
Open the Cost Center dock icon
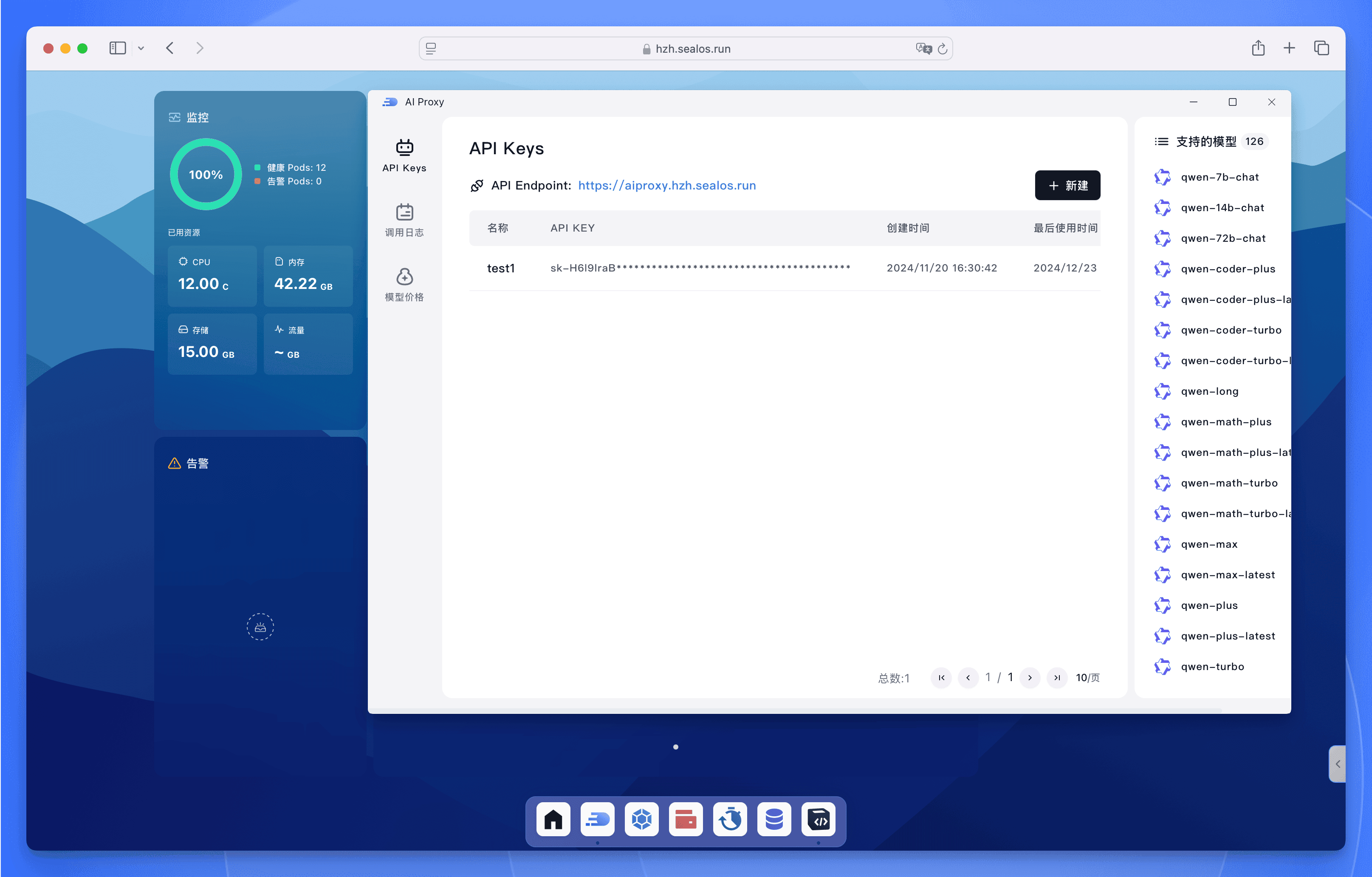coord(686,820)
